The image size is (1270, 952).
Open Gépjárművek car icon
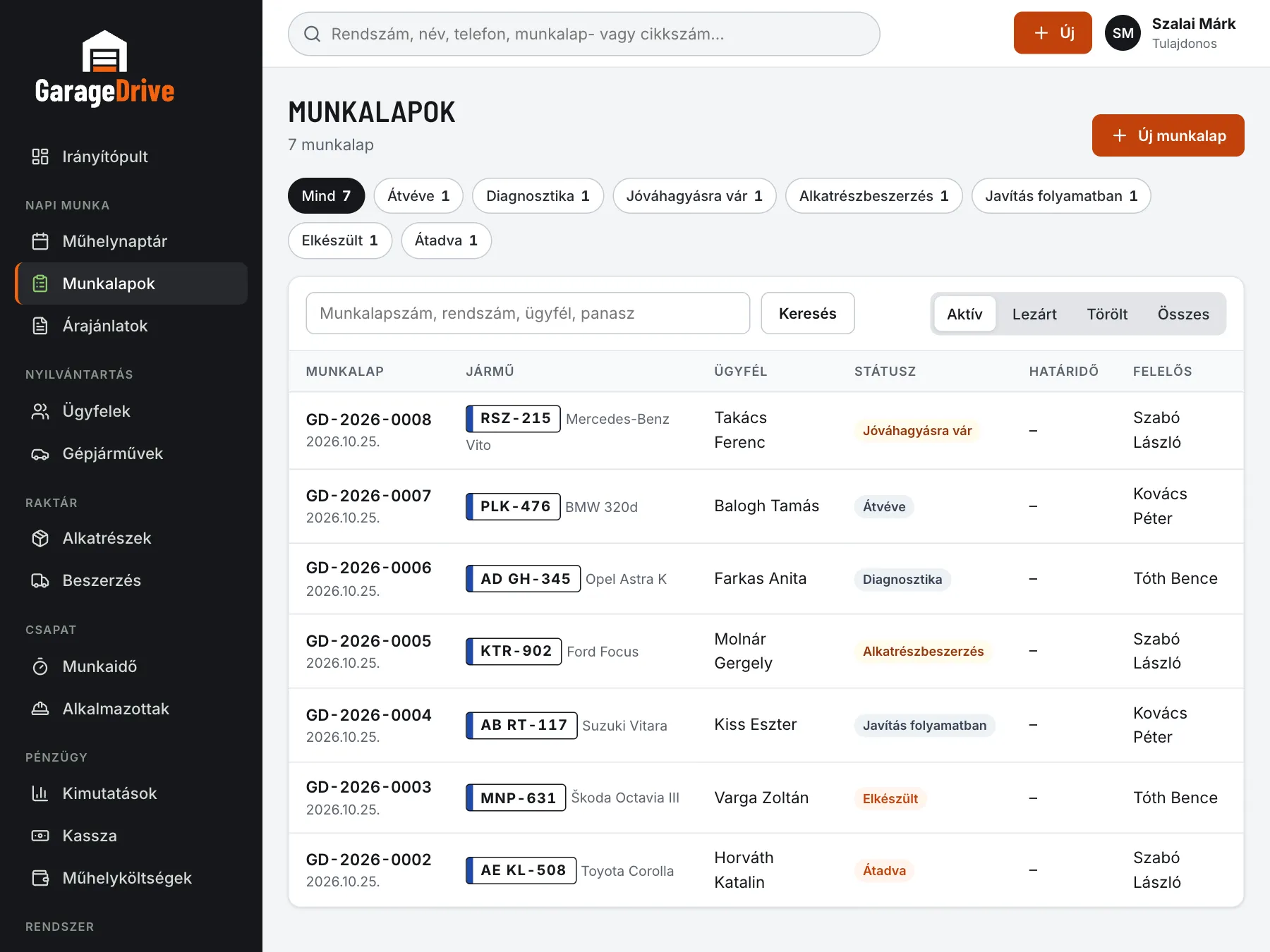point(40,453)
